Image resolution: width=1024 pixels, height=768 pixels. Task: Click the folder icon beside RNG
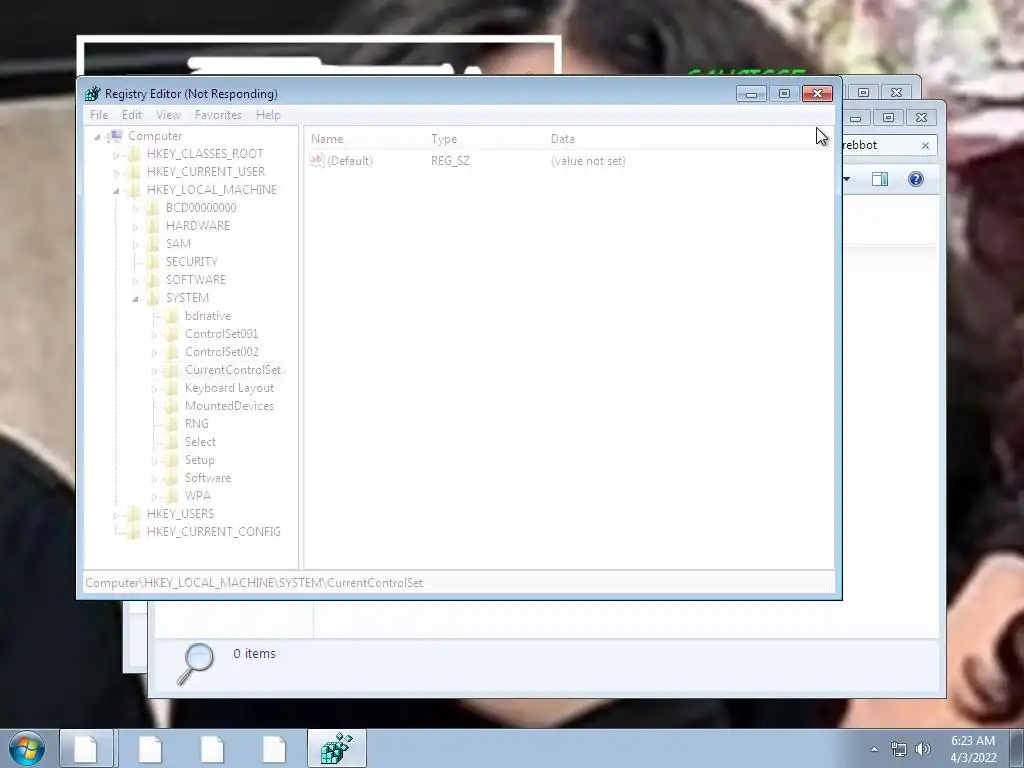[x=171, y=424]
